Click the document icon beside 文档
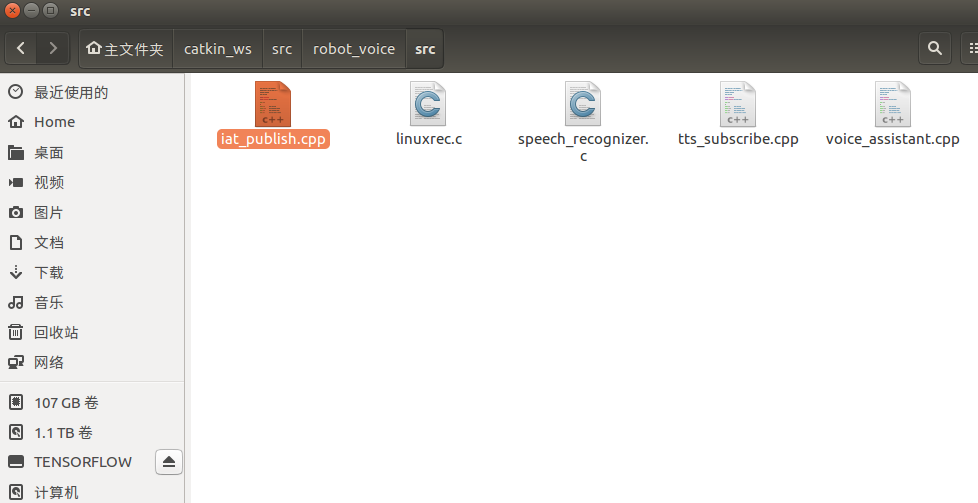 [16, 242]
